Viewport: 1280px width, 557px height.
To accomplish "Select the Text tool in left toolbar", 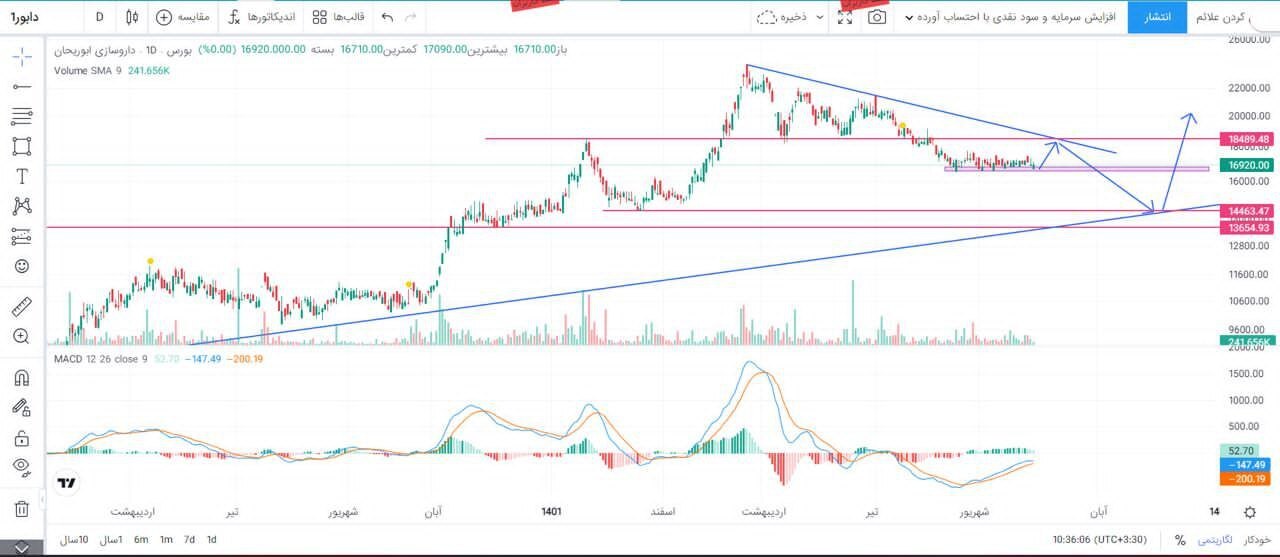I will (x=21, y=176).
